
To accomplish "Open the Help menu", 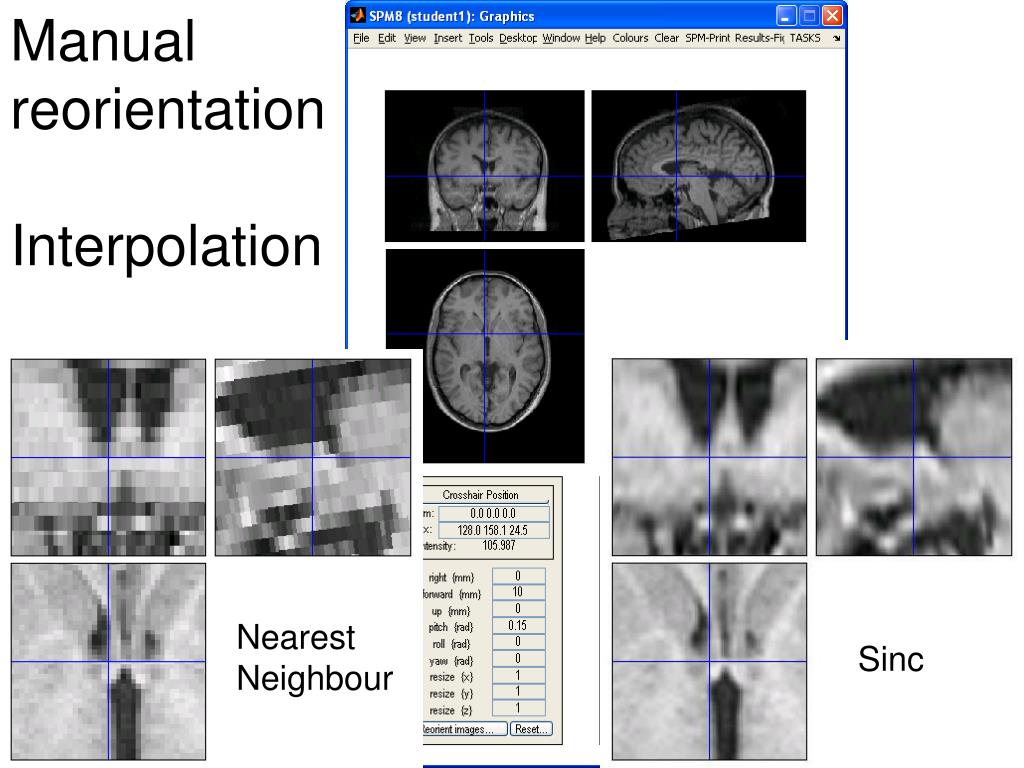I will tap(595, 38).
